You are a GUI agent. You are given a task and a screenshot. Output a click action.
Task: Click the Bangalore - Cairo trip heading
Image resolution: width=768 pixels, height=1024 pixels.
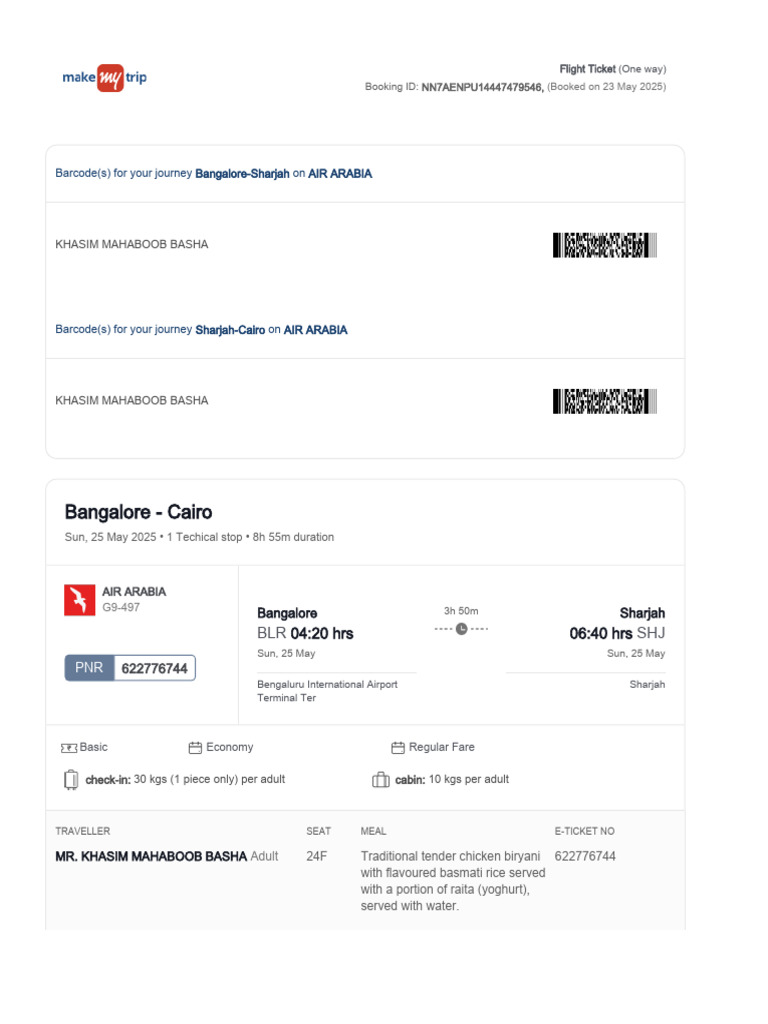[x=138, y=512]
